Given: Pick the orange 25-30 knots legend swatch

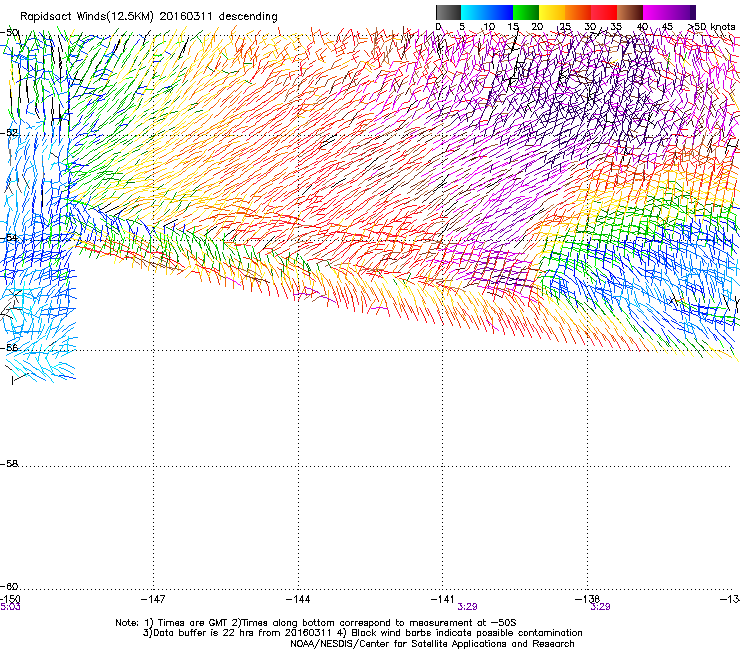Looking at the screenshot, I should (x=578, y=12).
